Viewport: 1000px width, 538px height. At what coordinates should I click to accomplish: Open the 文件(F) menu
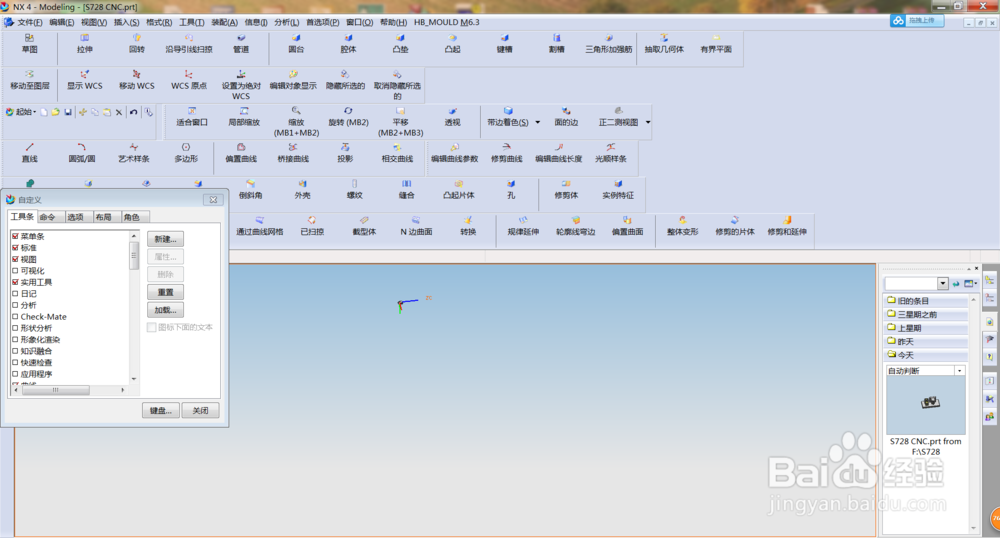point(29,22)
